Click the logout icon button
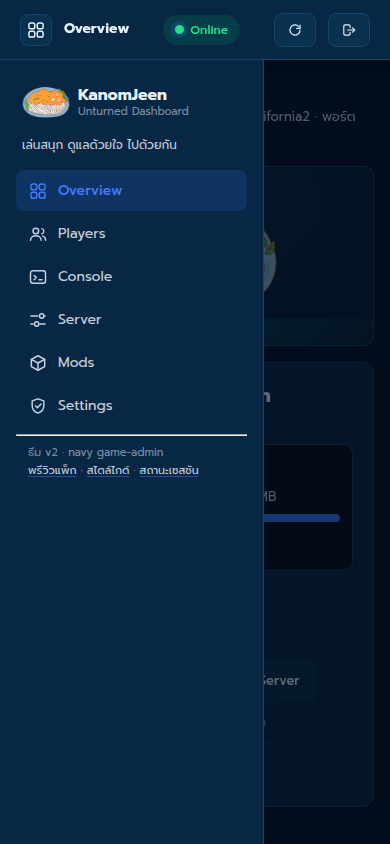Image resolution: width=390 pixels, height=844 pixels. (x=349, y=30)
